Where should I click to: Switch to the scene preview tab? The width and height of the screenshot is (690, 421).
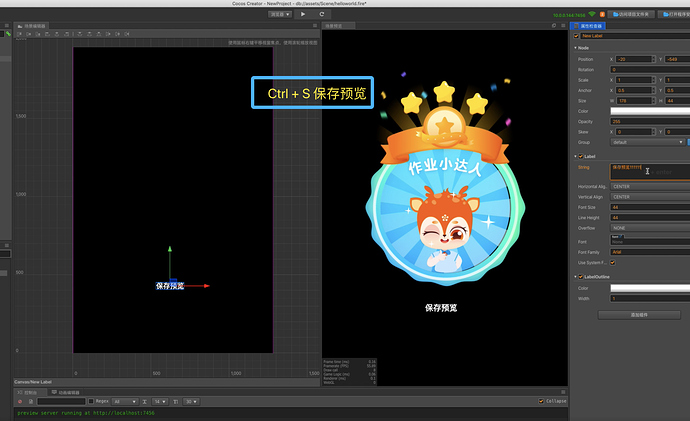coord(338,26)
